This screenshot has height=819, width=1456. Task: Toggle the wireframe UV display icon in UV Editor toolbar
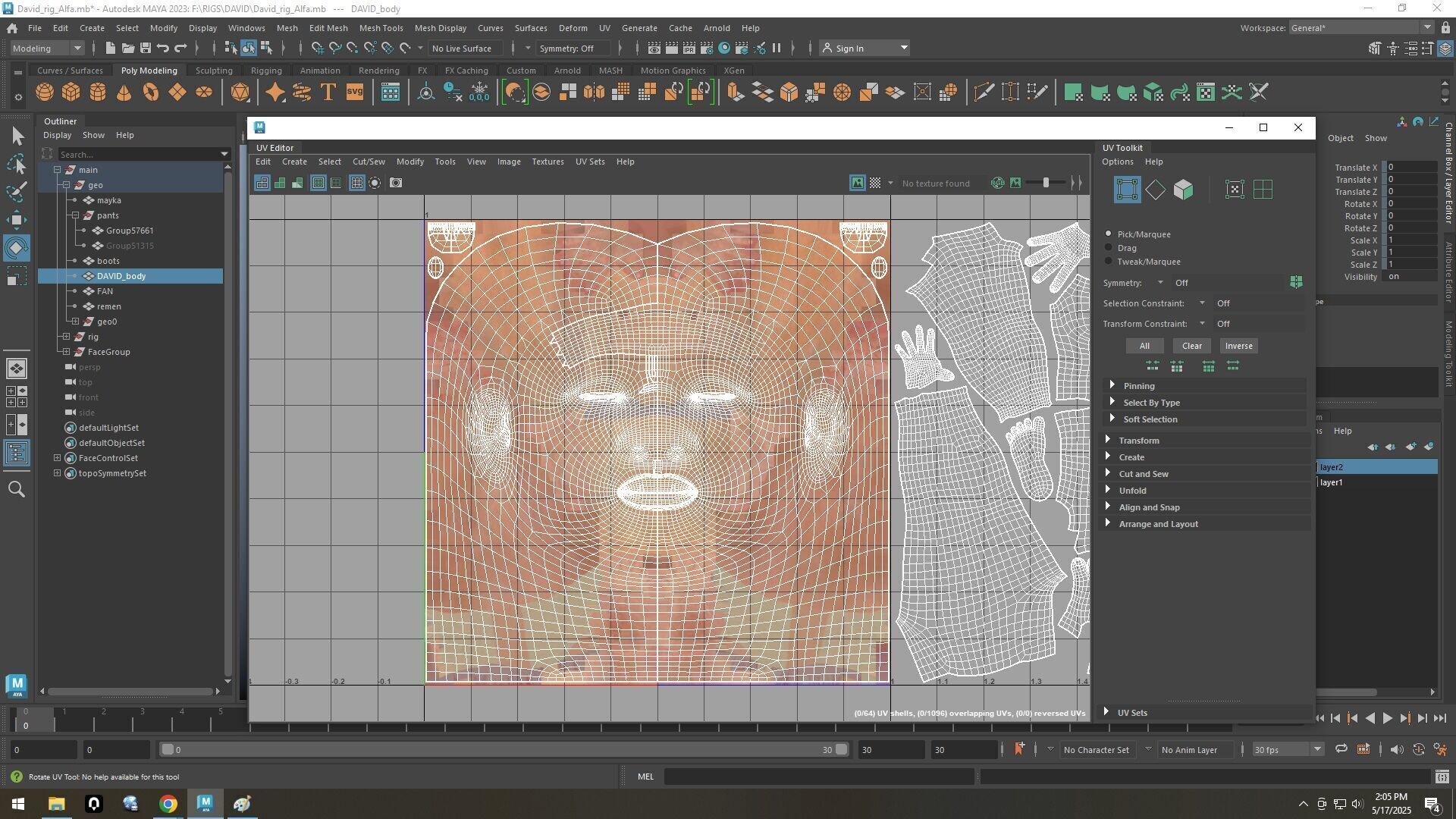pos(262,183)
